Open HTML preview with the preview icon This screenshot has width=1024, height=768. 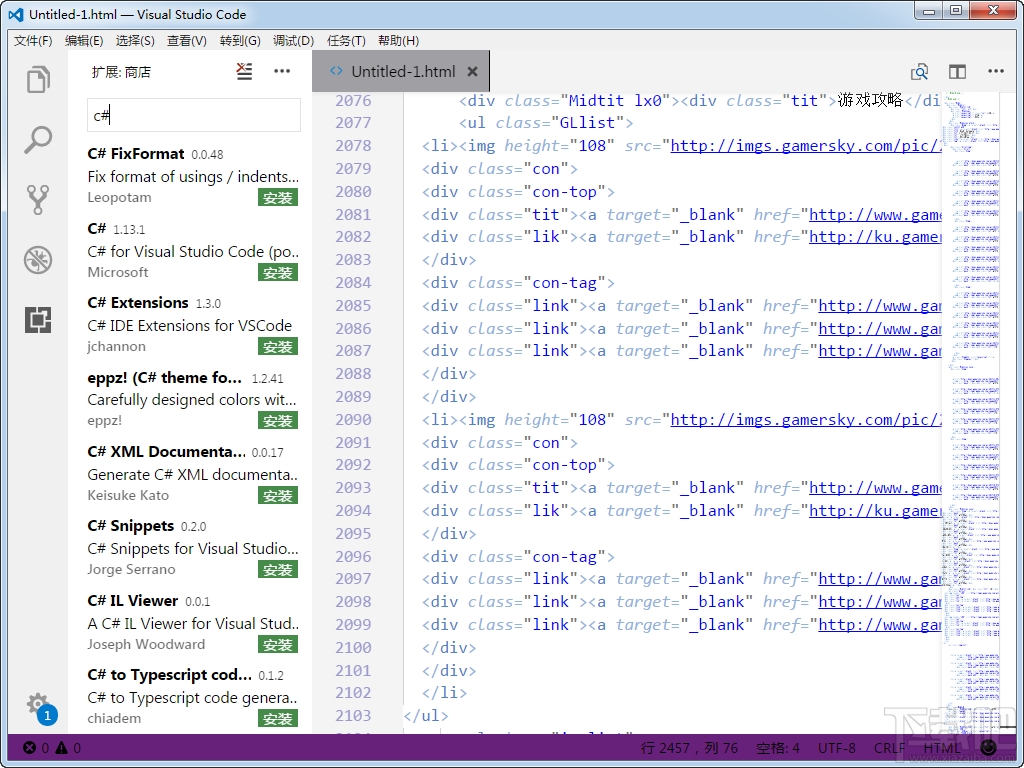pos(919,71)
